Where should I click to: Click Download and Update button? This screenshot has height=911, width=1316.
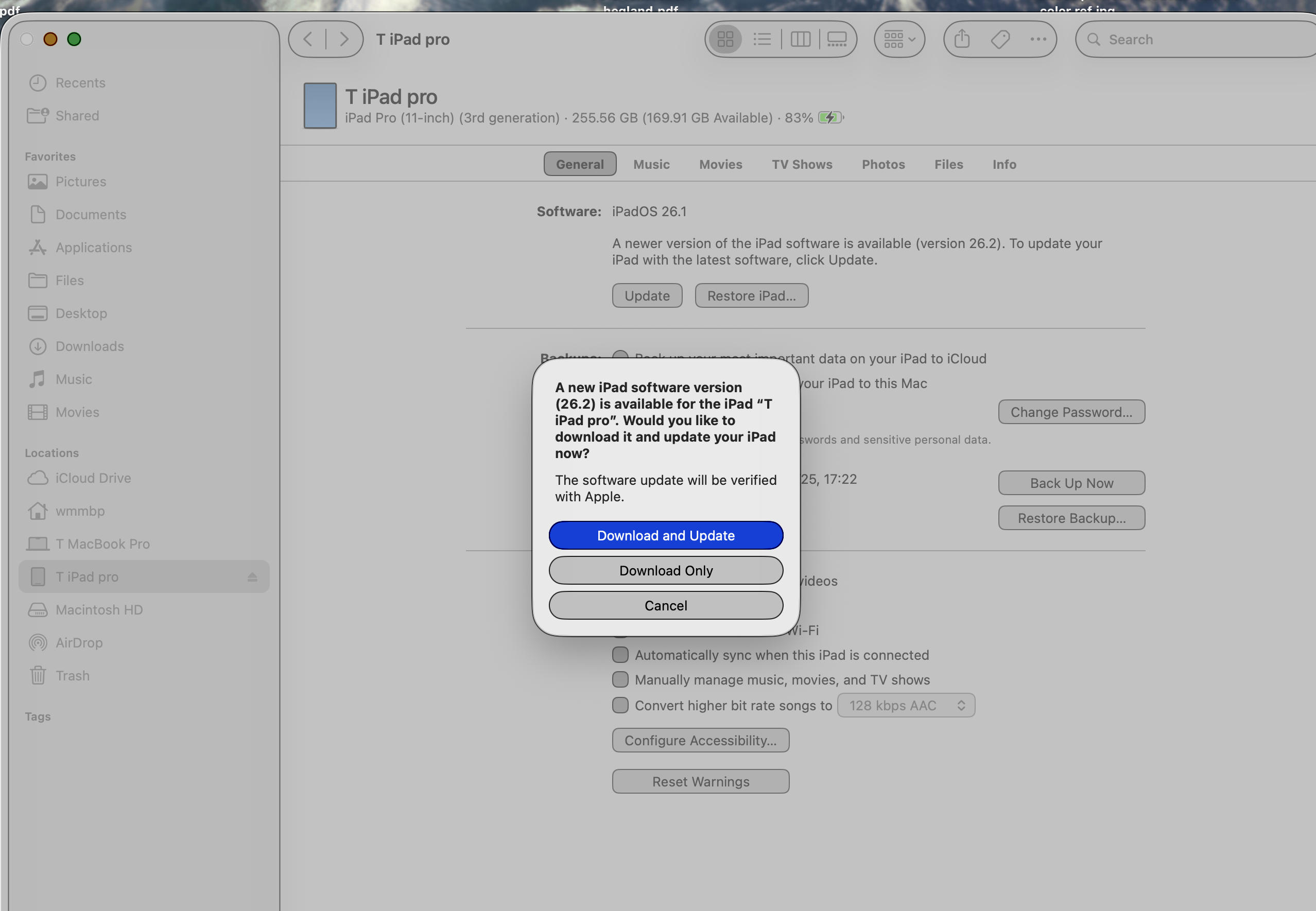click(x=666, y=535)
